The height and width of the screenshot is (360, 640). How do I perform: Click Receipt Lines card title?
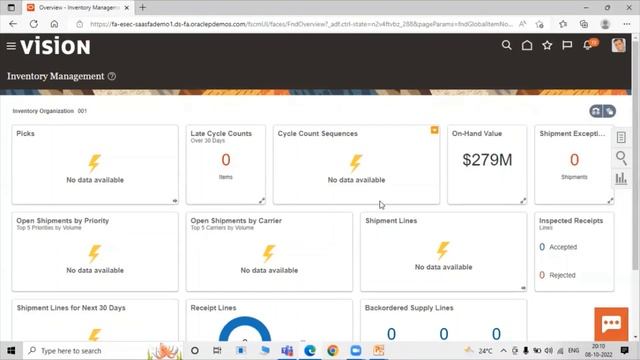(213, 308)
